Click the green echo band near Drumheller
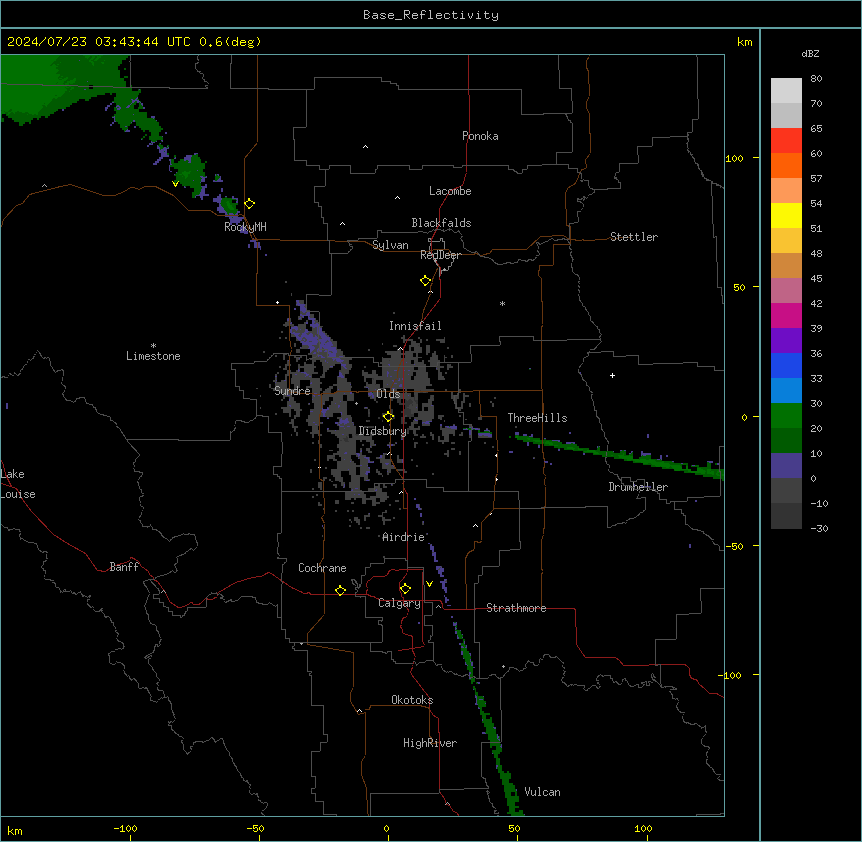862x842 pixels. click(x=621, y=455)
